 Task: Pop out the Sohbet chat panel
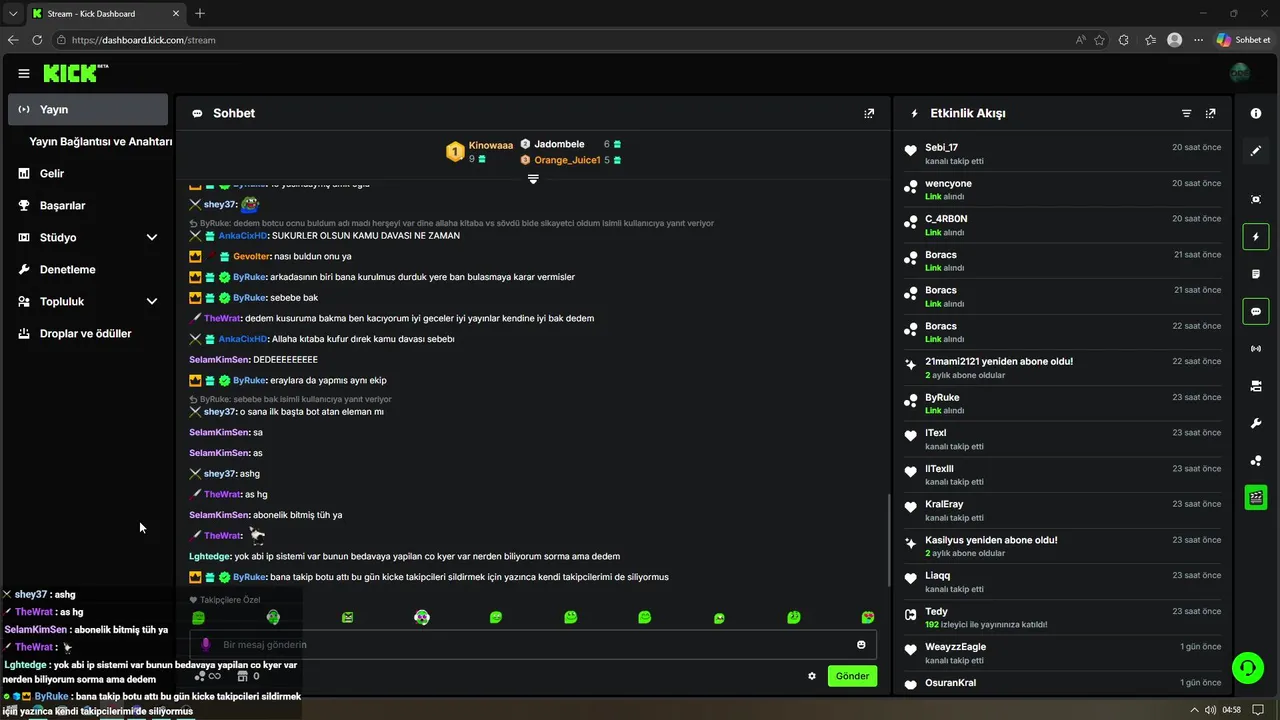(x=869, y=113)
